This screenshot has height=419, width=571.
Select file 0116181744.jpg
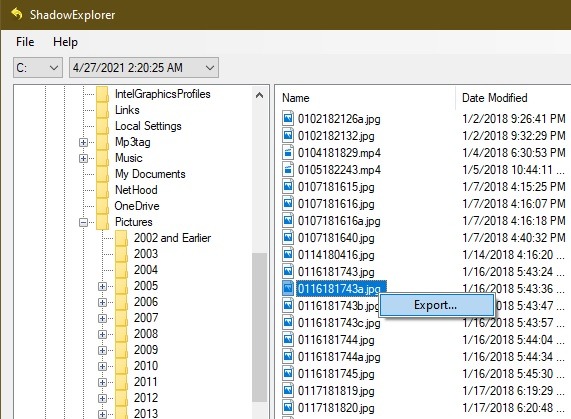336,340
